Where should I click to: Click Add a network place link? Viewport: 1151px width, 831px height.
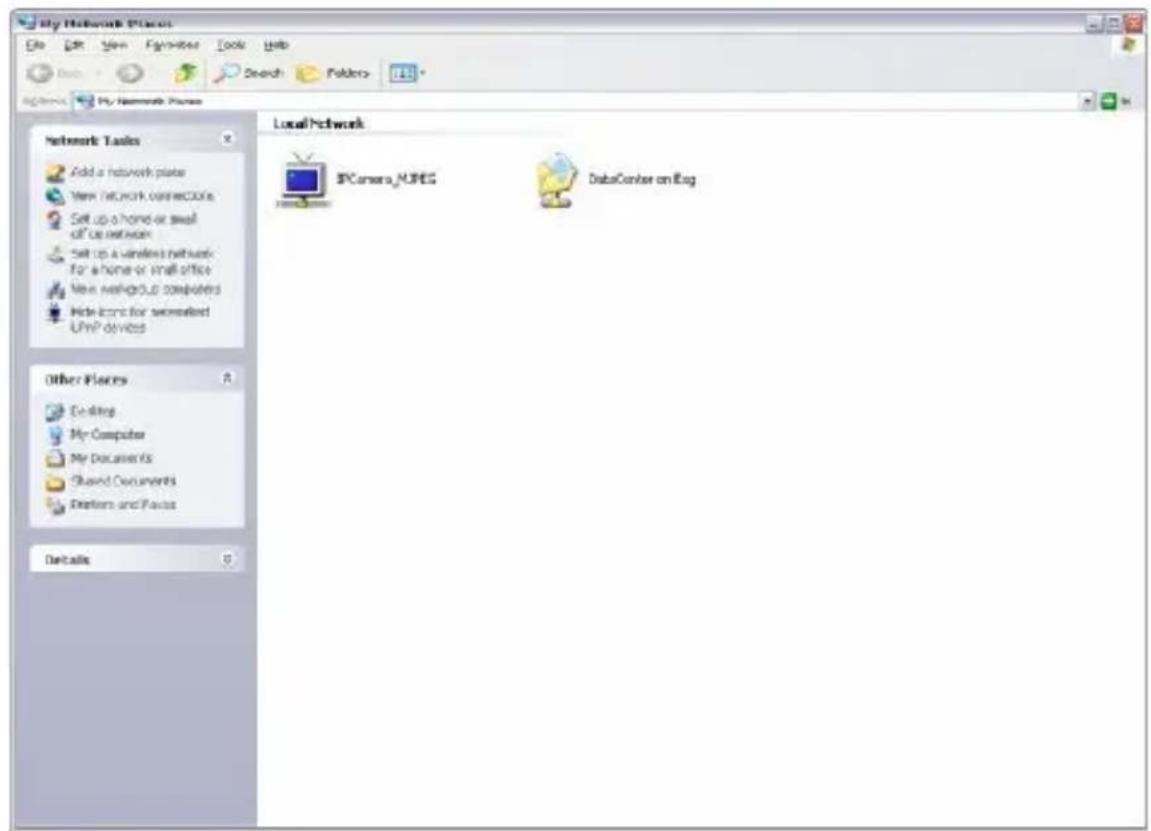point(128,173)
